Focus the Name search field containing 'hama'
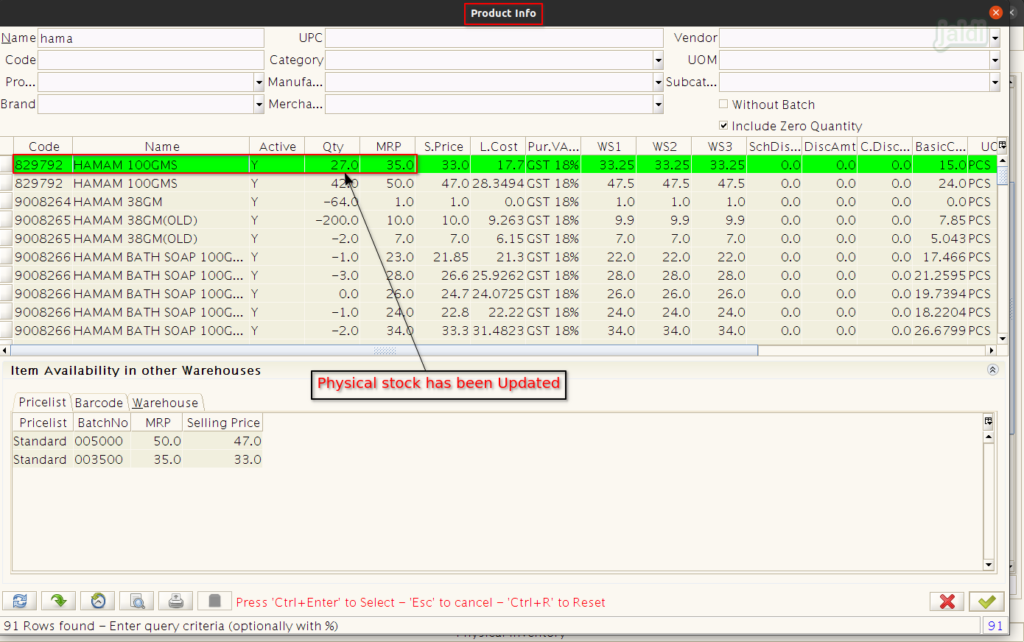Image resolution: width=1024 pixels, height=642 pixels. [x=151, y=38]
